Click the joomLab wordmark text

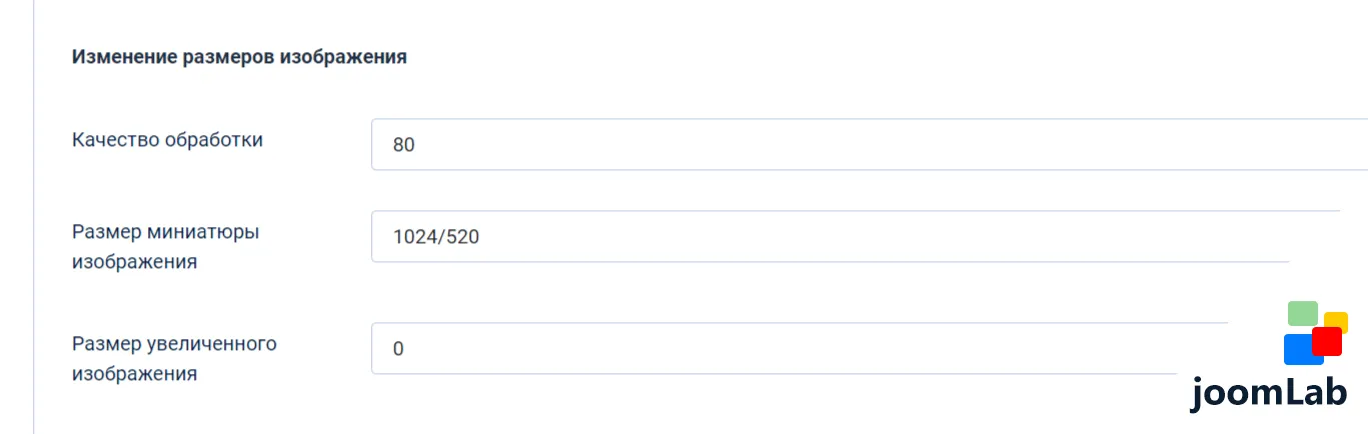1268,393
